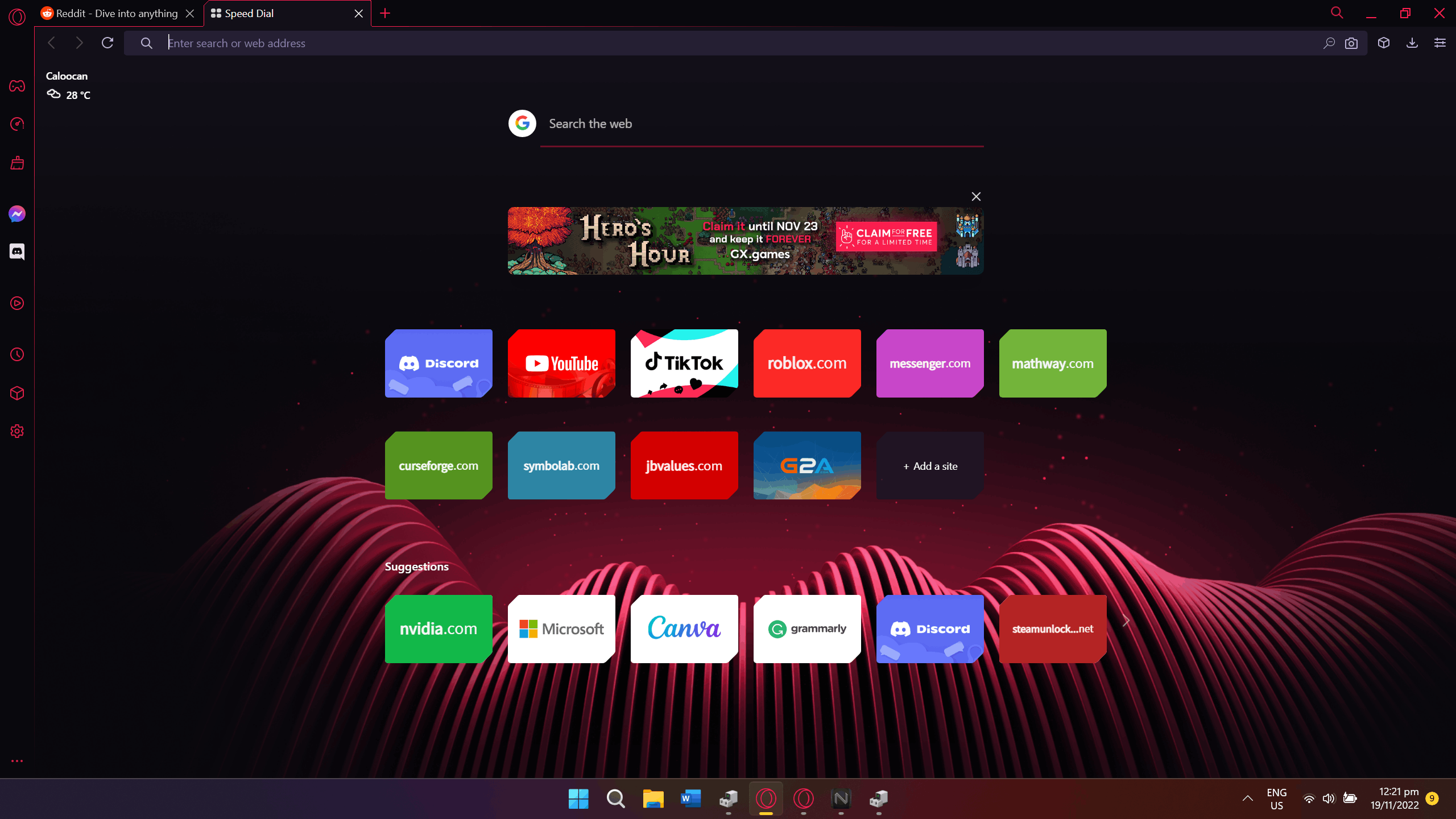Dismiss the Hero's Hour banner ad
The width and height of the screenshot is (1456, 819).
976,197
